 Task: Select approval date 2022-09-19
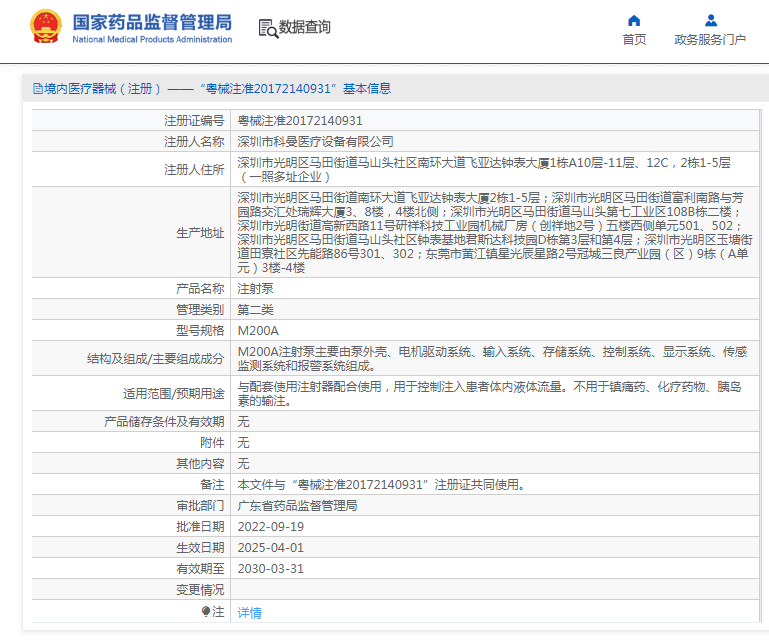coord(271,527)
